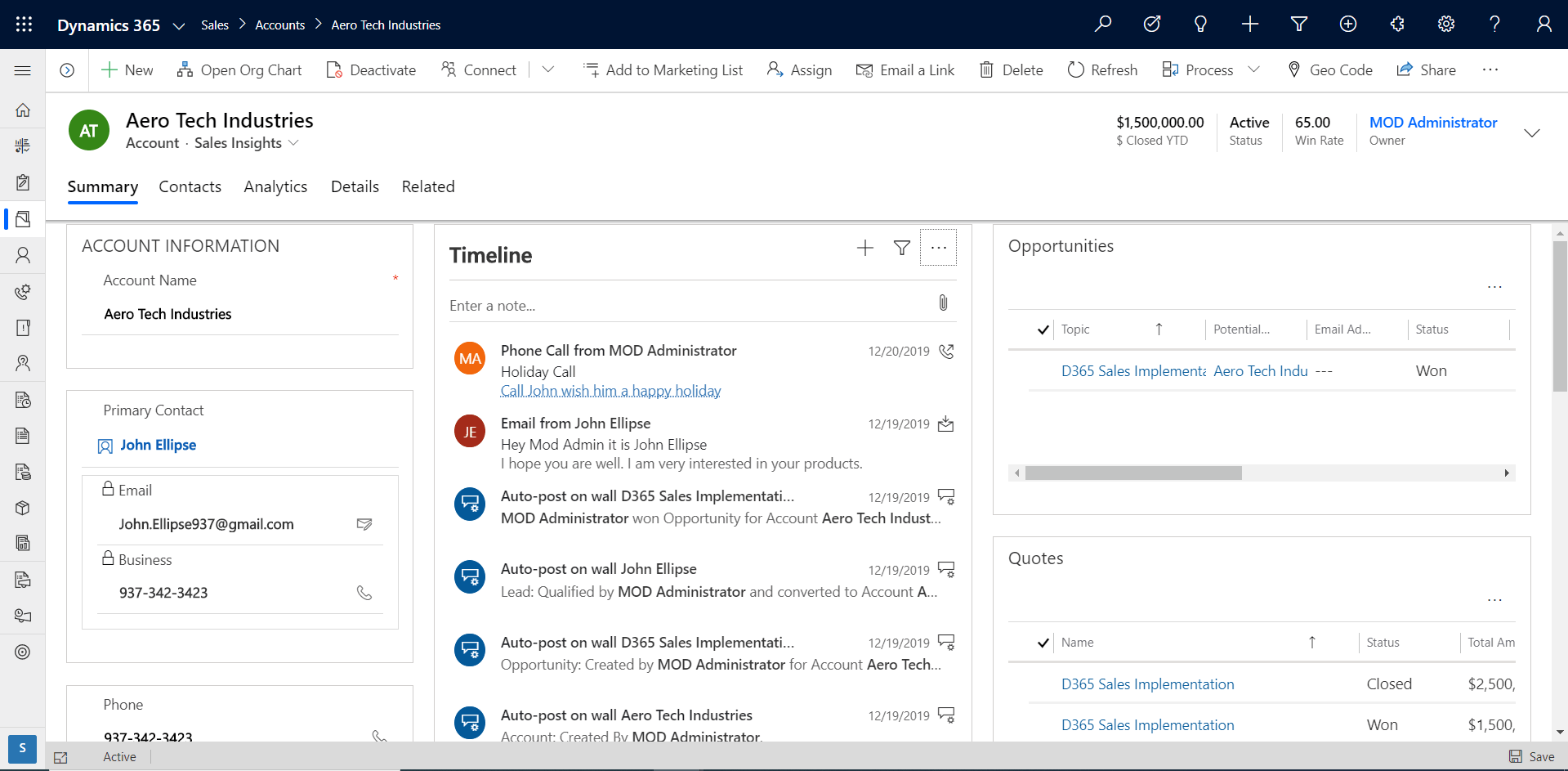The height and width of the screenshot is (771, 1568).
Task: Open the app launcher waffle icon
Action: [24, 25]
